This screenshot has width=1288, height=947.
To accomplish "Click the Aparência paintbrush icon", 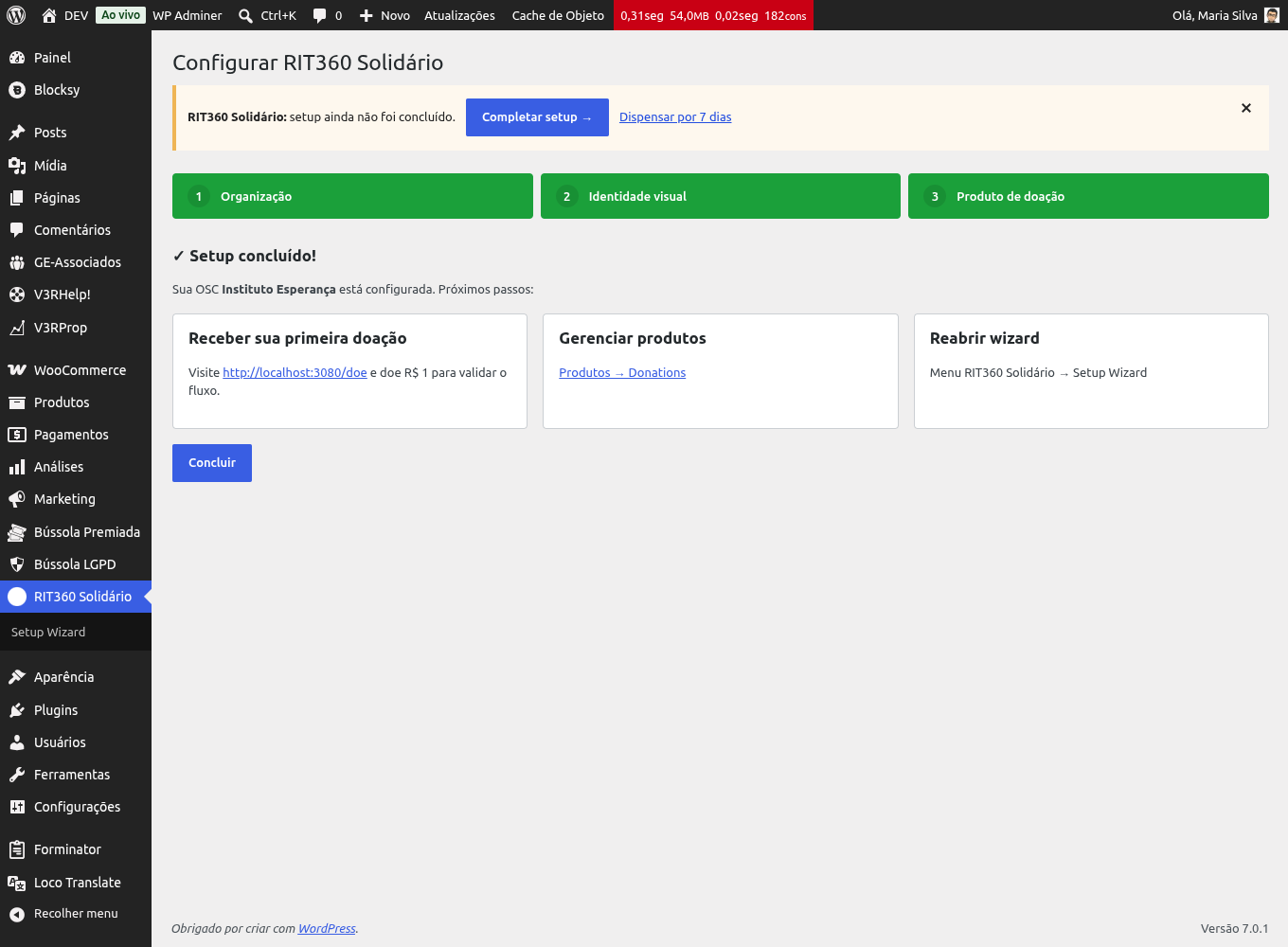I will 17,677.
